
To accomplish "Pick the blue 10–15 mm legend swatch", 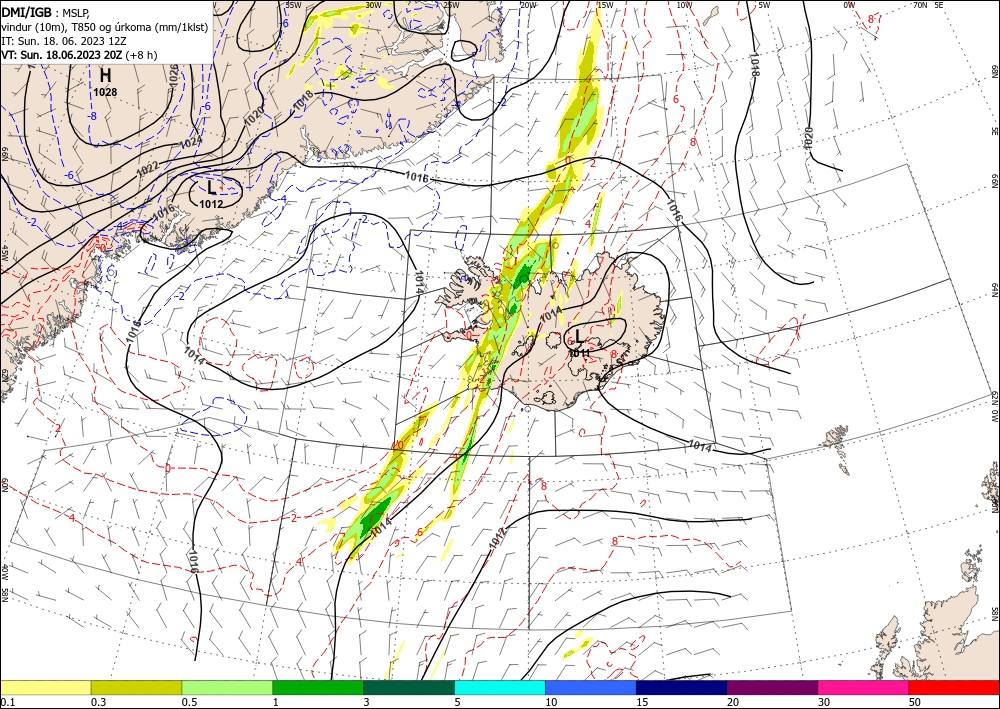I will click(591, 687).
